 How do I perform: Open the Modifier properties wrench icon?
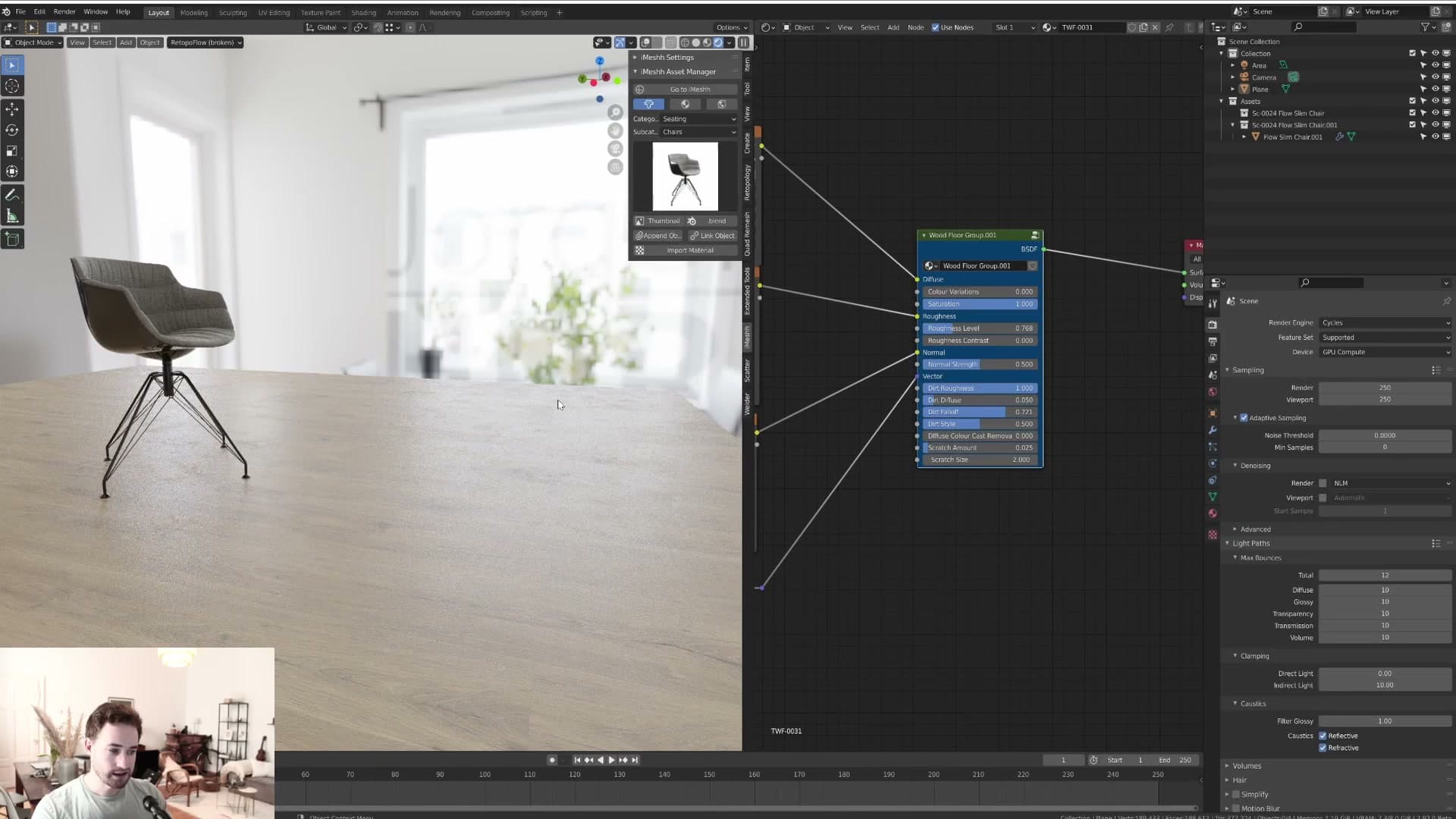click(x=1213, y=430)
